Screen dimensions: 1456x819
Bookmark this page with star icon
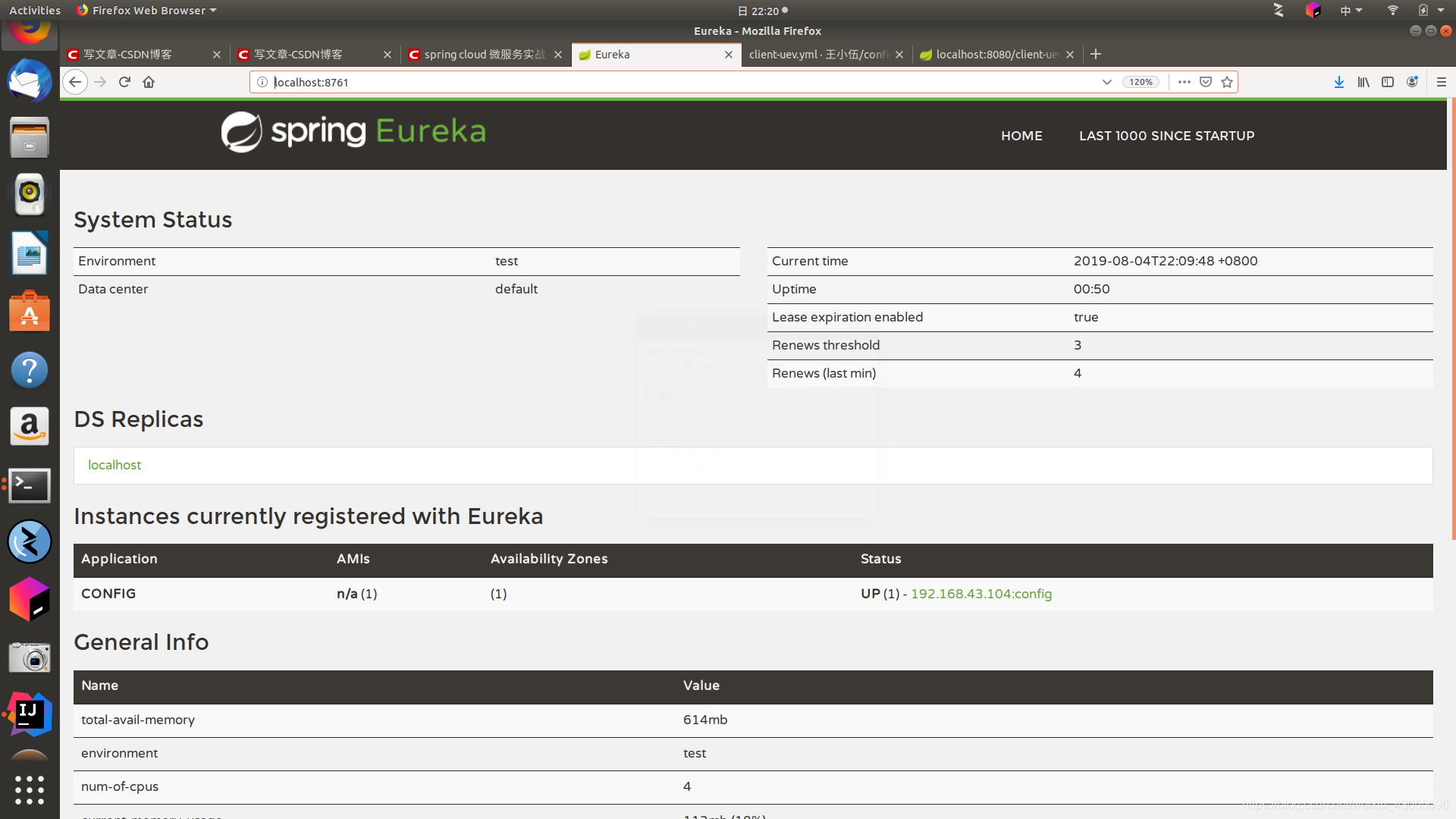pyautogui.click(x=1227, y=82)
